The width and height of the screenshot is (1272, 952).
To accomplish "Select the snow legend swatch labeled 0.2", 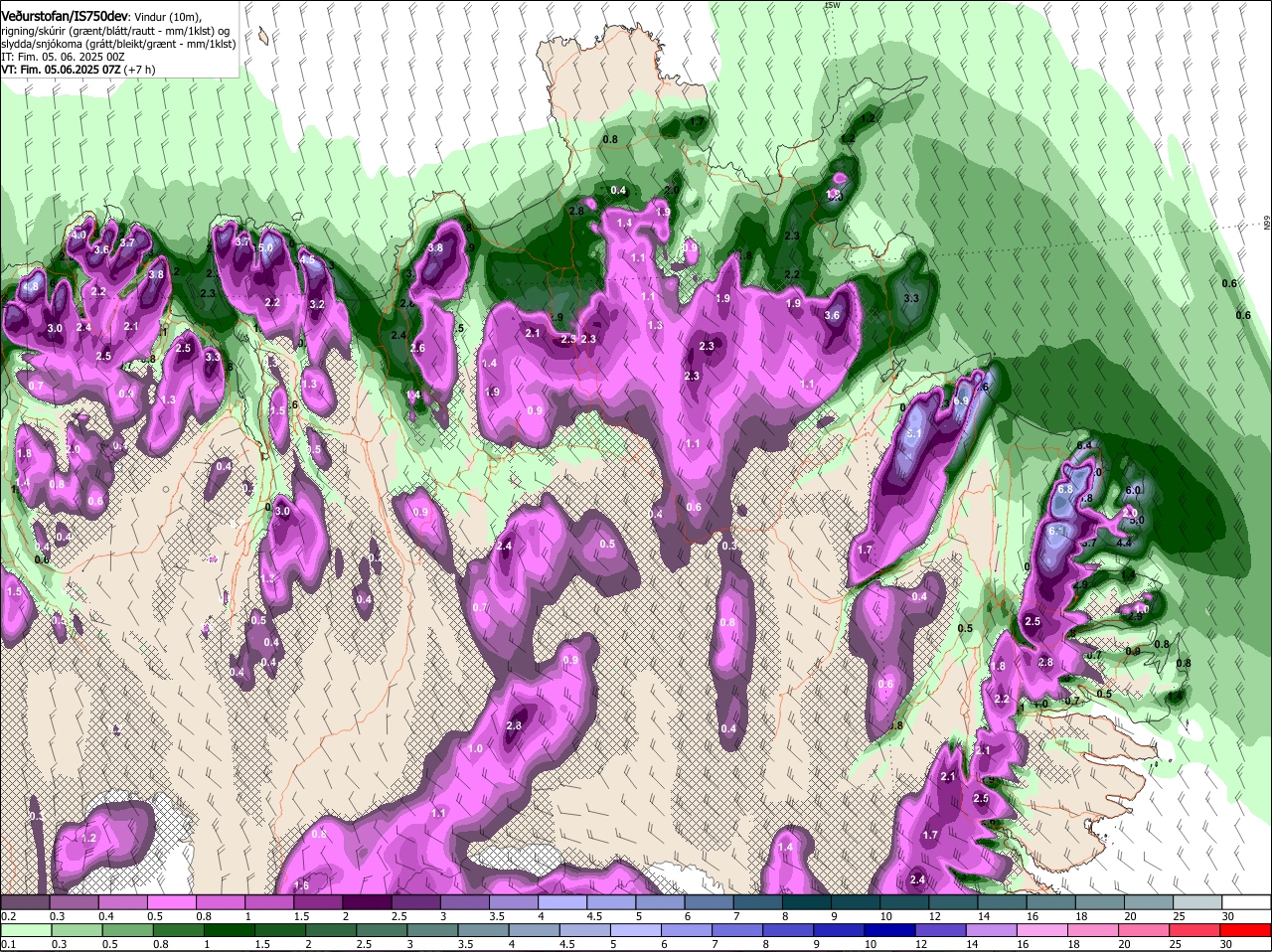I will (26, 901).
